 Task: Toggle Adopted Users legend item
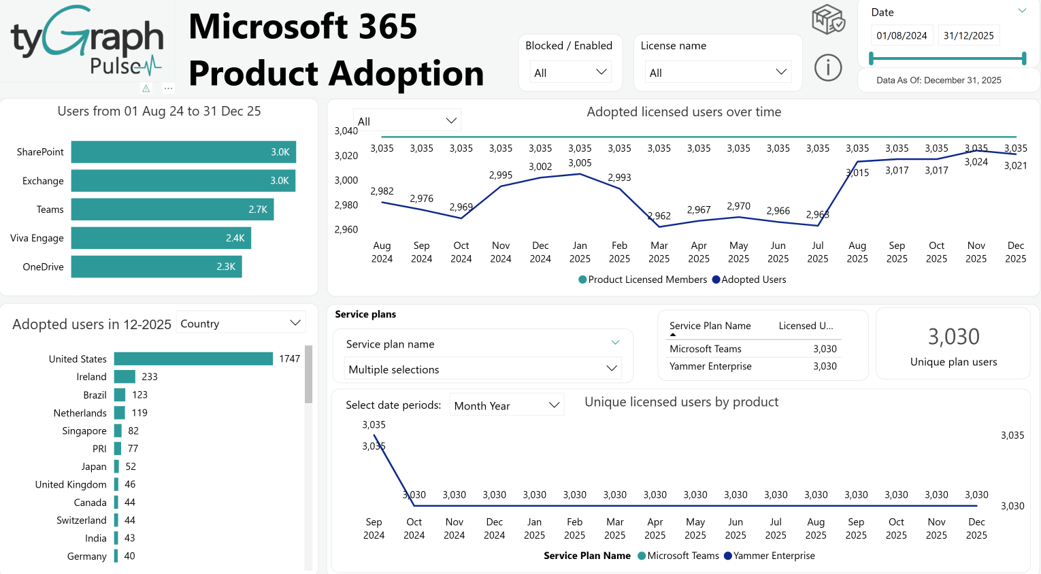click(x=749, y=279)
